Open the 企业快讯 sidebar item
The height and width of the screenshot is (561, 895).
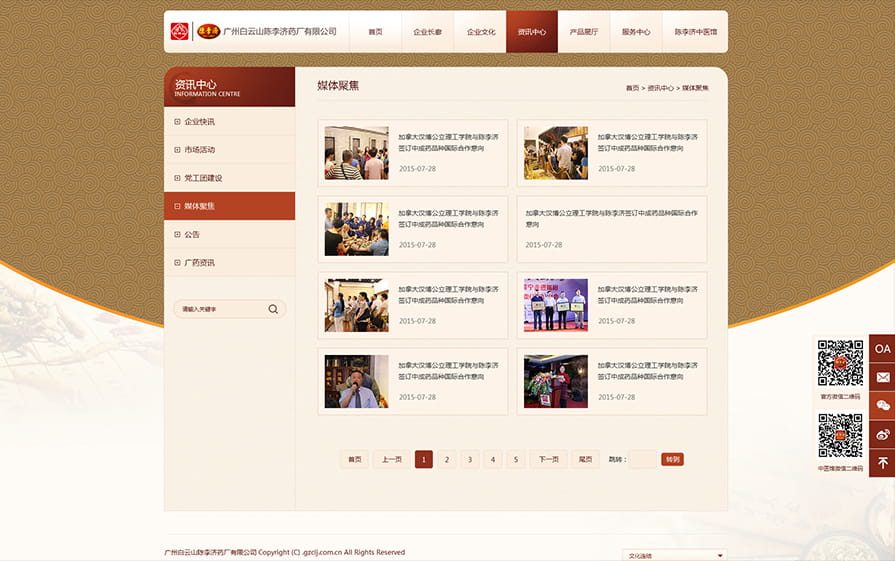(229, 122)
